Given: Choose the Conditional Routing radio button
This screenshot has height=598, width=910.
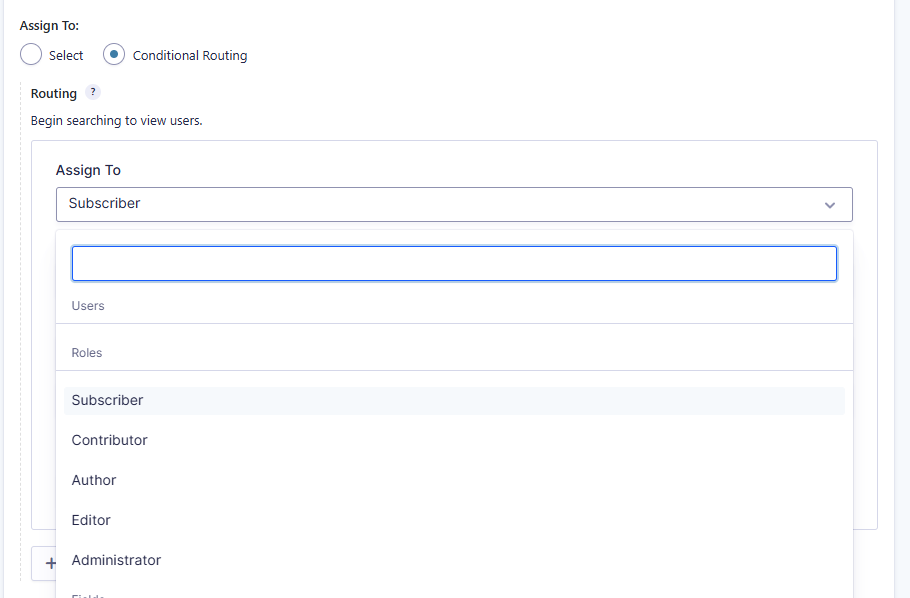Looking at the screenshot, I should point(114,55).
